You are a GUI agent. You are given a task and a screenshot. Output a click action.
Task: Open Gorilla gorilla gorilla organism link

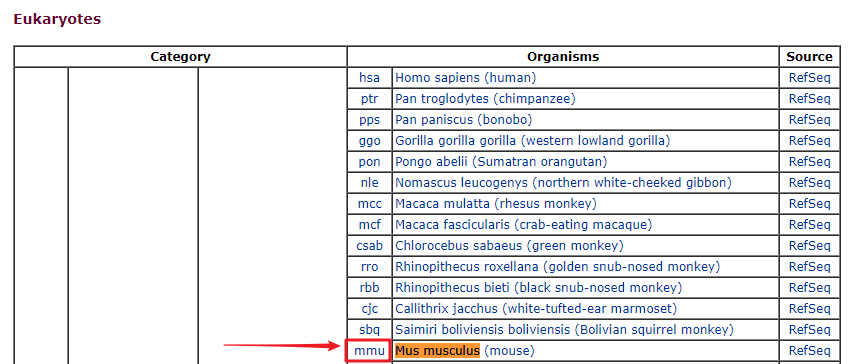[533, 141]
